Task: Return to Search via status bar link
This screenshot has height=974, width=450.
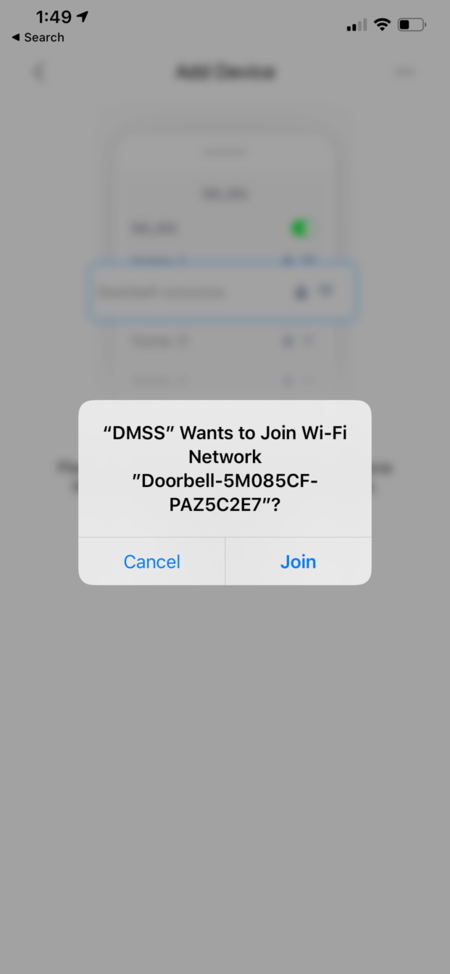Action: (x=38, y=37)
